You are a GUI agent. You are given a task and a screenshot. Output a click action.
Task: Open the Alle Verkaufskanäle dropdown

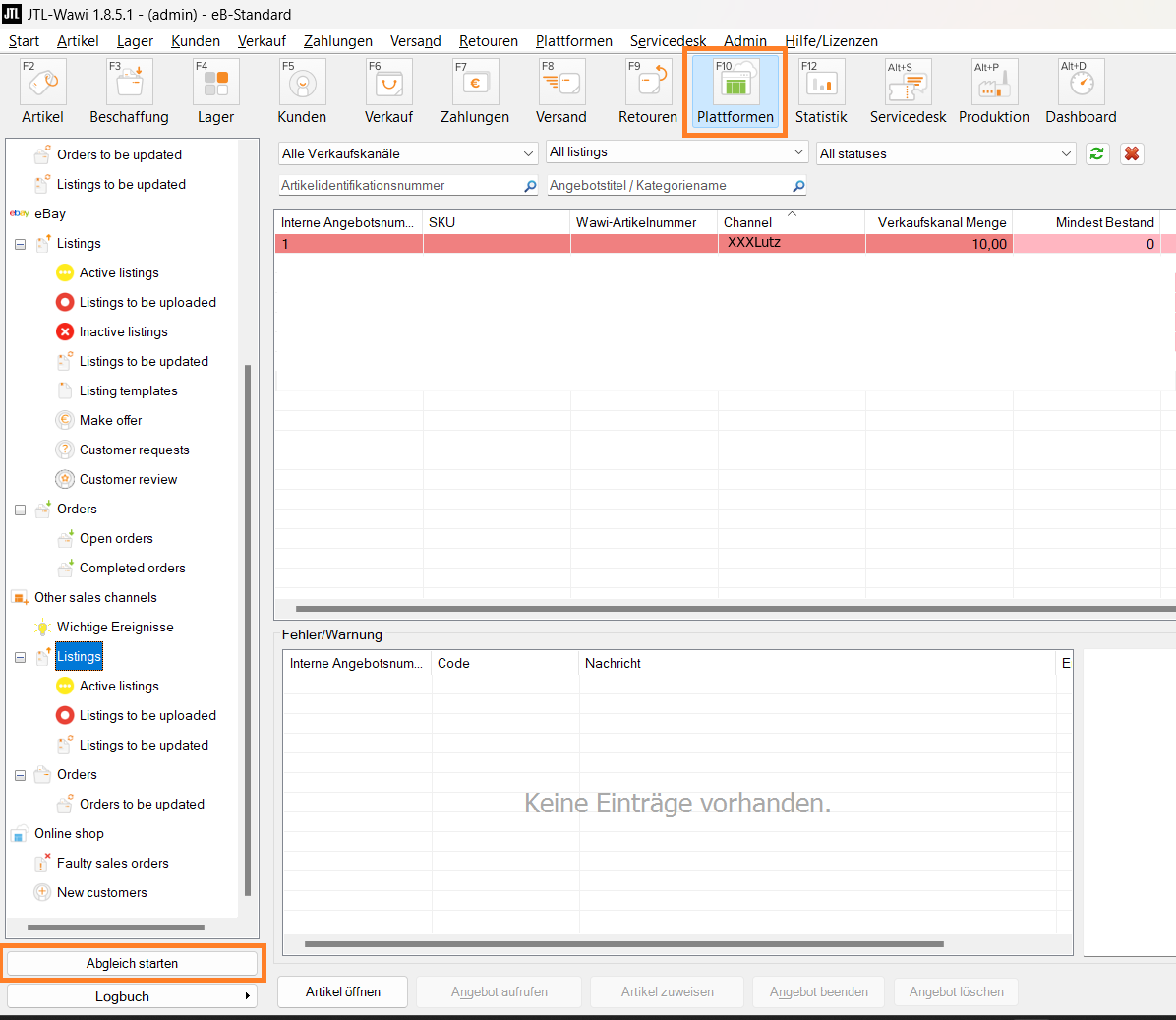[x=408, y=153]
